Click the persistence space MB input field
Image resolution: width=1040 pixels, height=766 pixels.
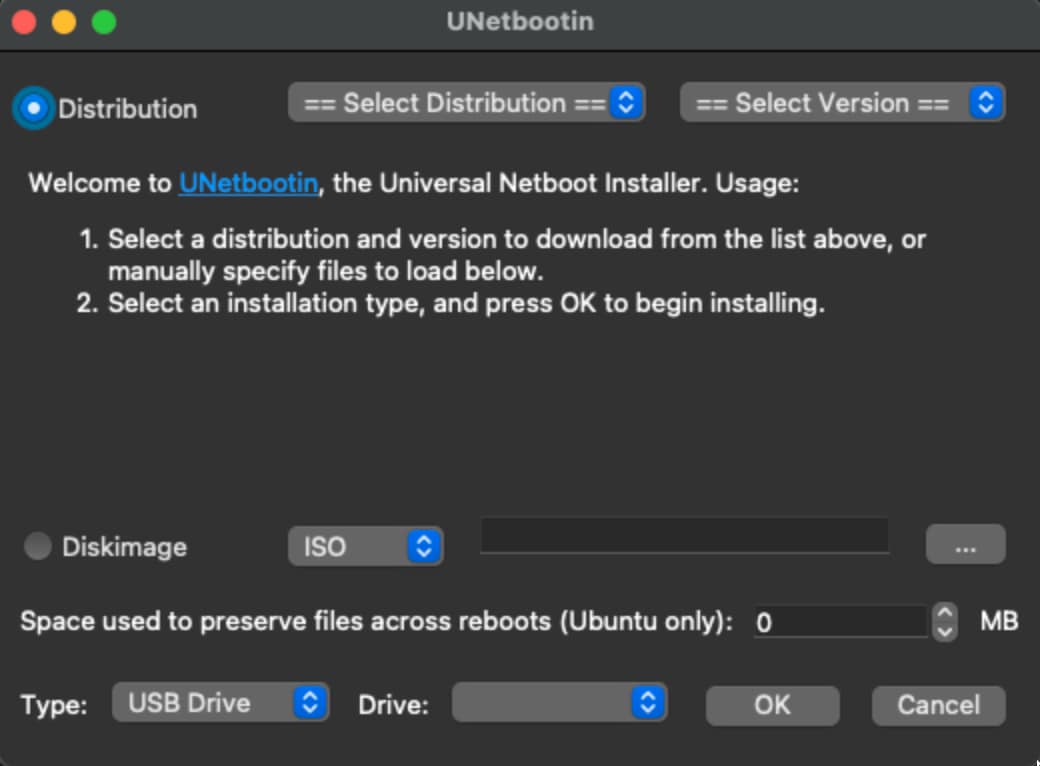click(838, 622)
